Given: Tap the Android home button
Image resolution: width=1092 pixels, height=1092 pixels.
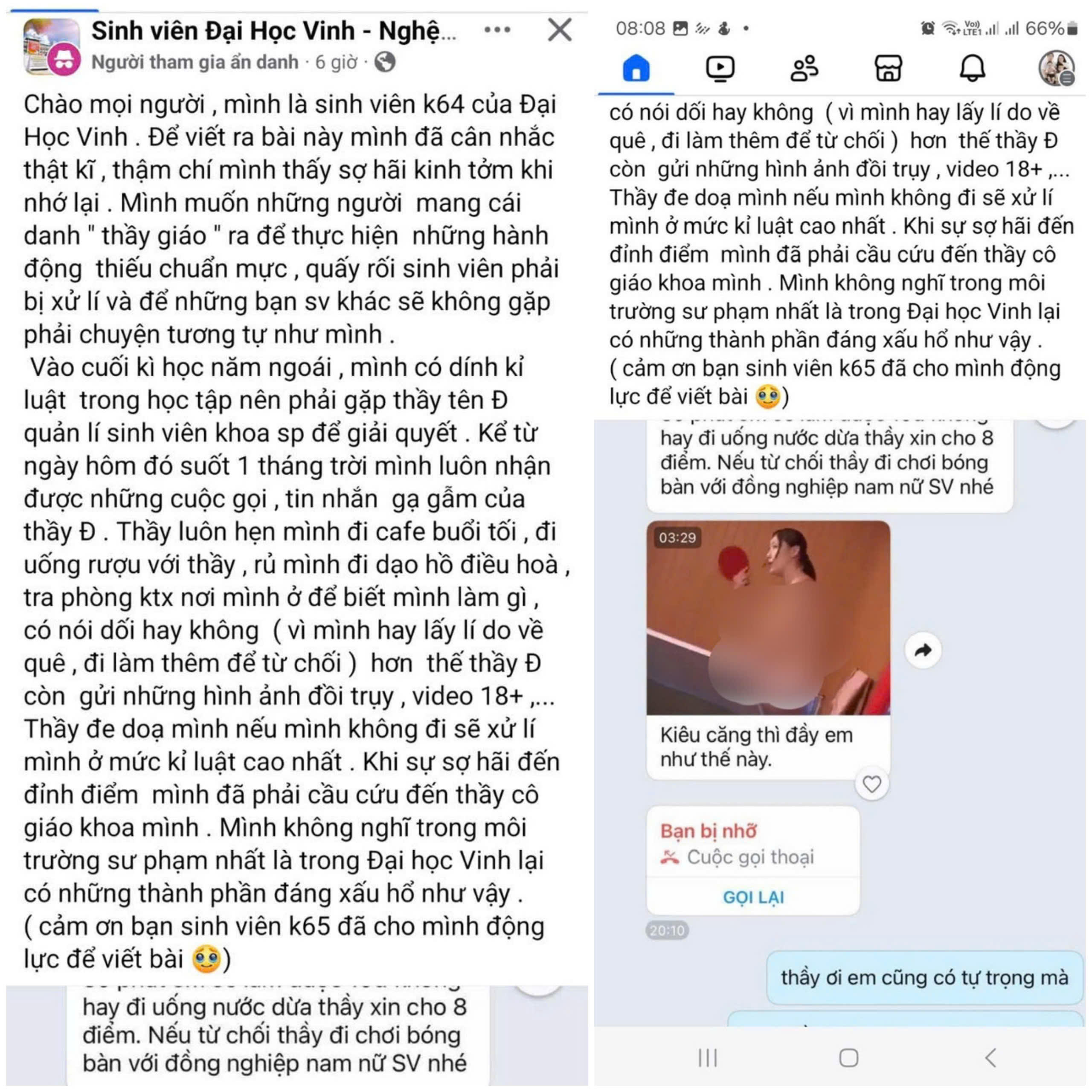Looking at the screenshot, I should pyautogui.click(x=848, y=1057).
